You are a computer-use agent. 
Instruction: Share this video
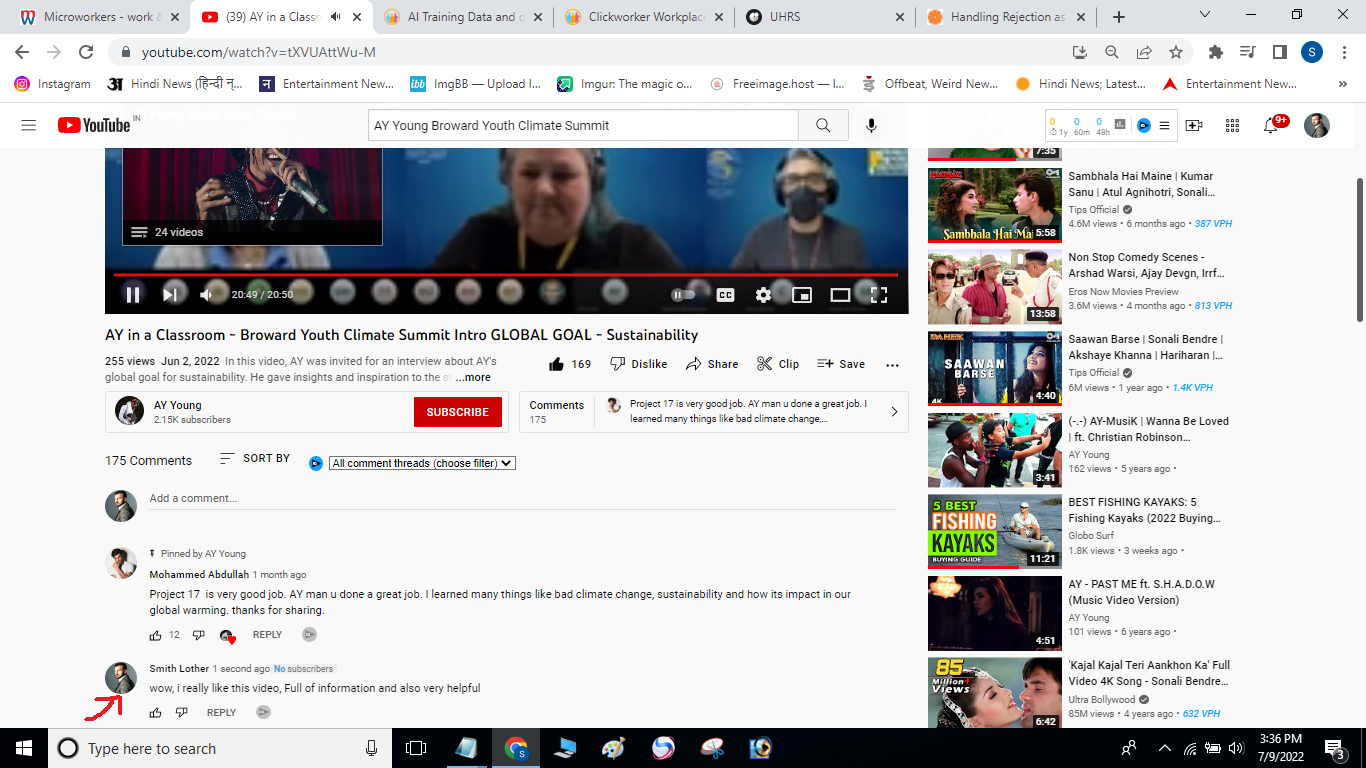[x=710, y=364]
